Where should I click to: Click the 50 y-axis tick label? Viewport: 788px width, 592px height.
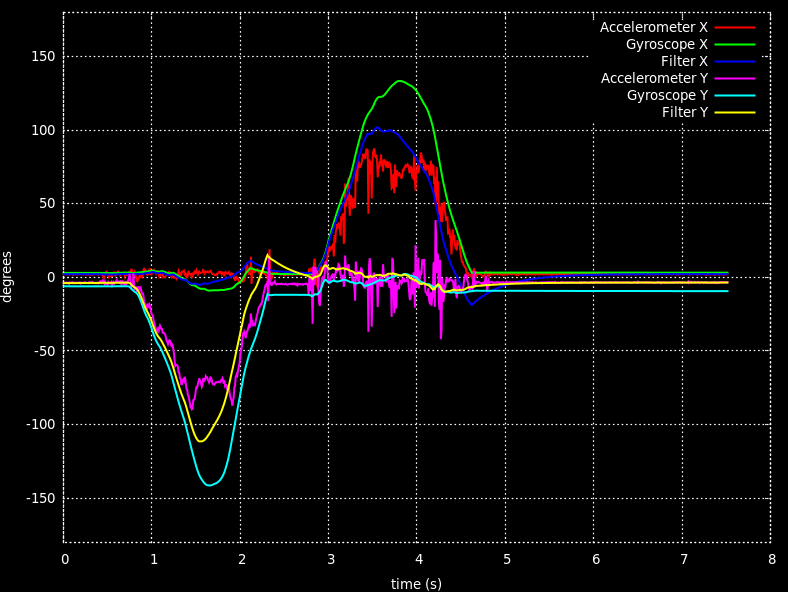[x=47, y=204]
